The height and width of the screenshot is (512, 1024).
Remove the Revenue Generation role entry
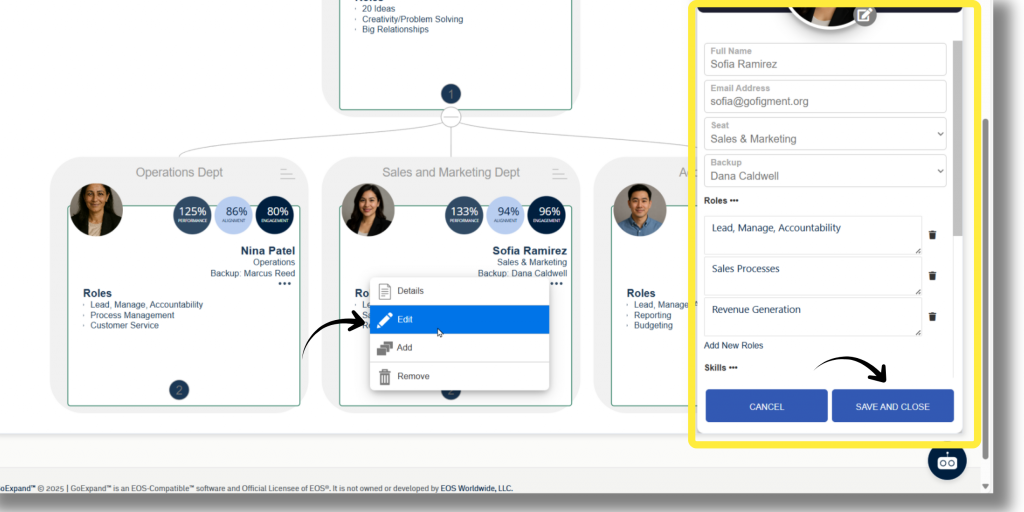click(932, 317)
